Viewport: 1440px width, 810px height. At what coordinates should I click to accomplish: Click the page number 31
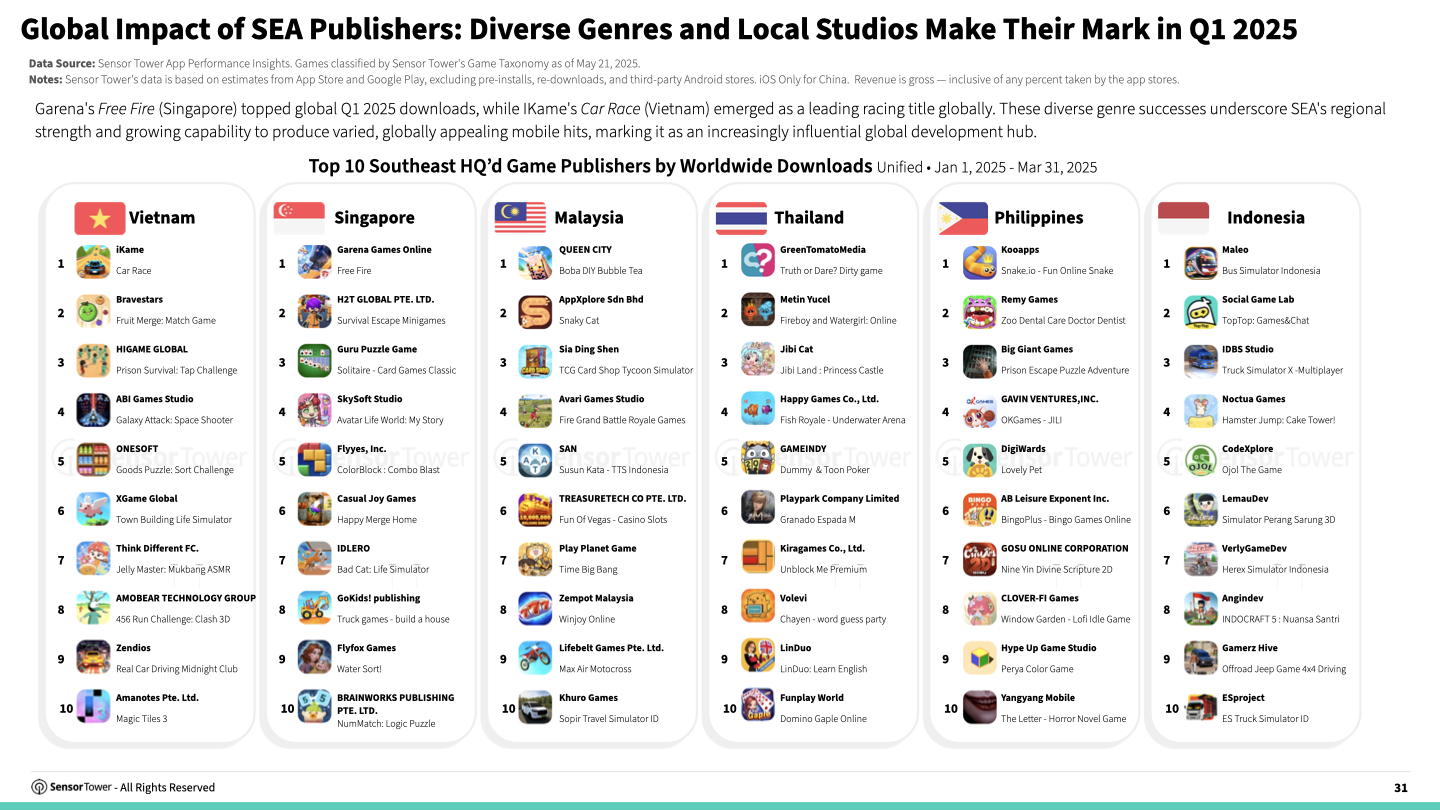pyautogui.click(x=1401, y=788)
